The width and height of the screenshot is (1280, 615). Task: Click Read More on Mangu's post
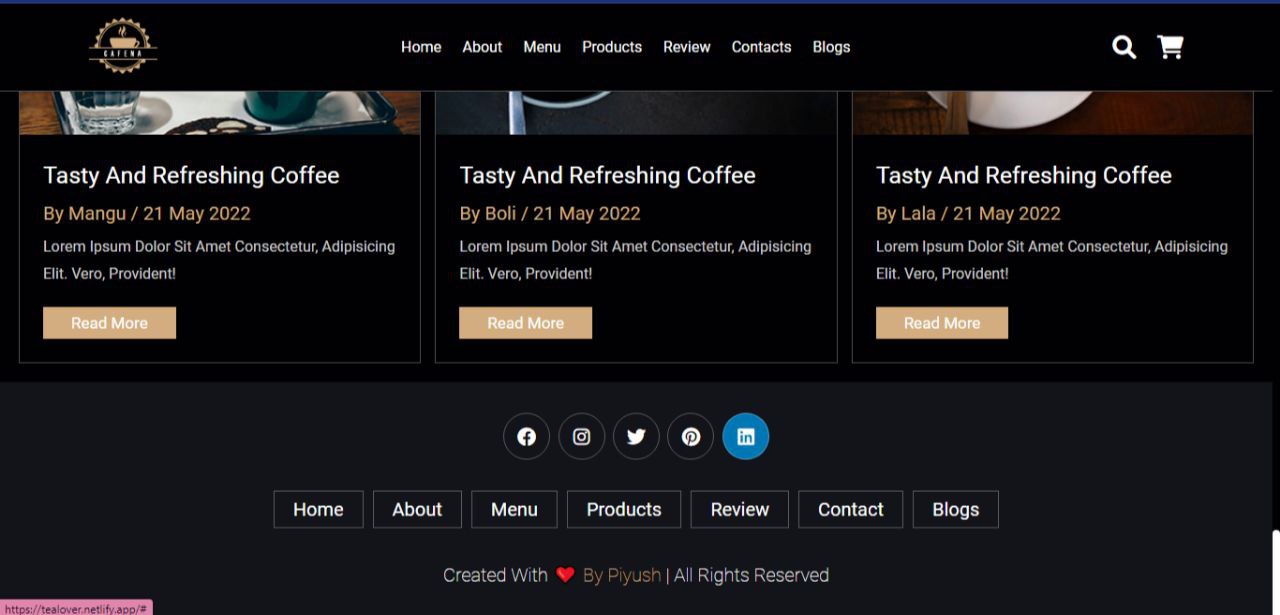pyautogui.click(x=109, y=323)
